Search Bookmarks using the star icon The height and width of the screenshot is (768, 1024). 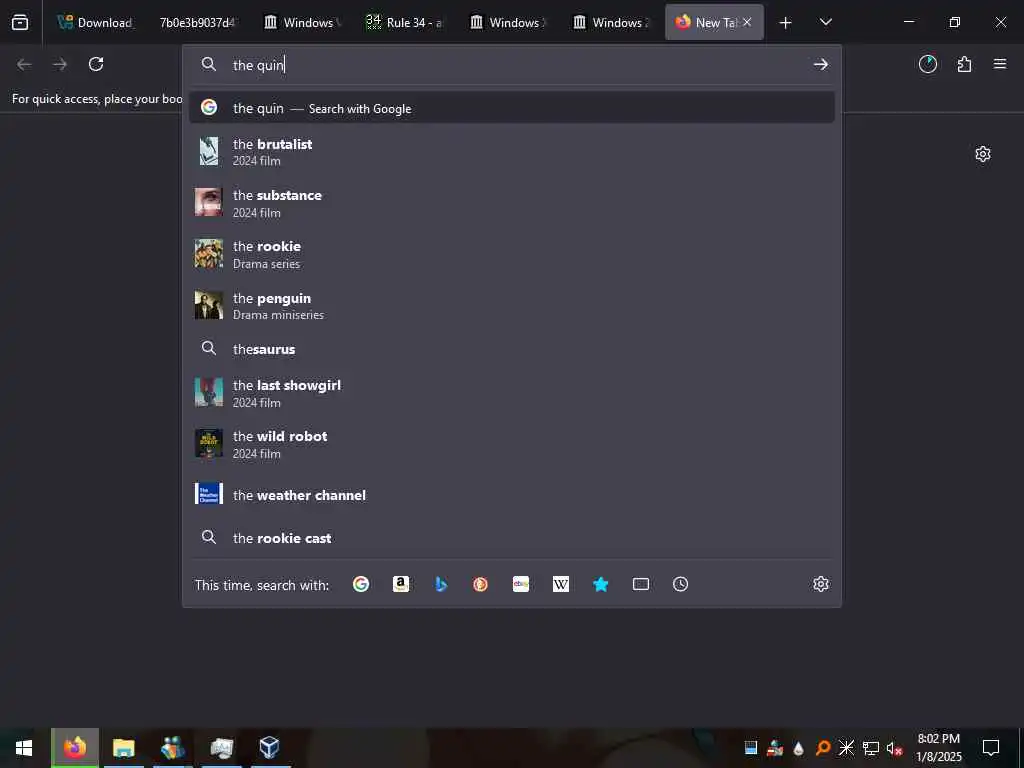[x=601, y=584]
